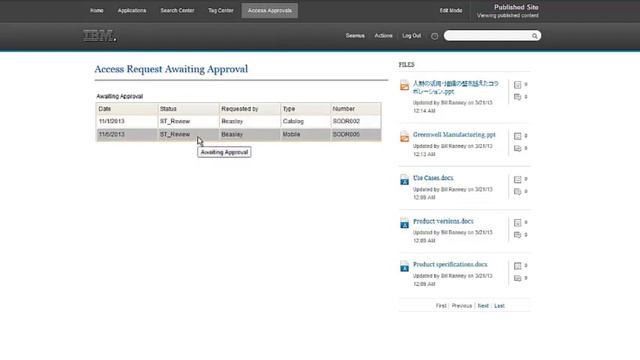
Task: Click the help icon beside Log Out
Action: click(x=434, y=36)
